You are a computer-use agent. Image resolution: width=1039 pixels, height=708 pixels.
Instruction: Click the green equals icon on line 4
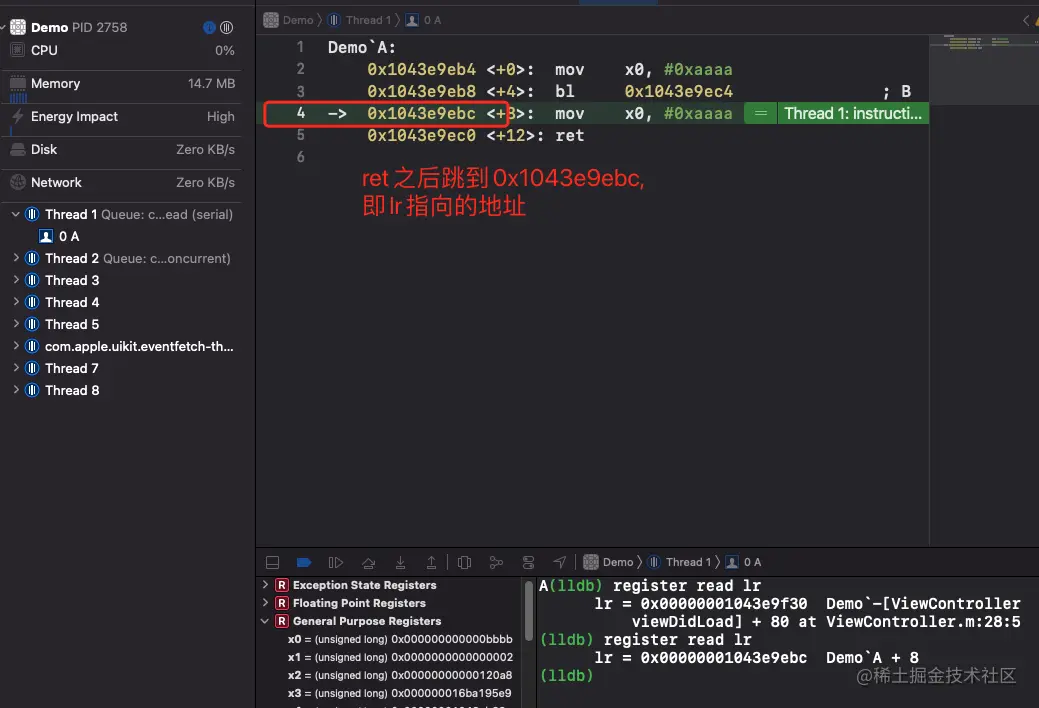(x=761, y=113)
